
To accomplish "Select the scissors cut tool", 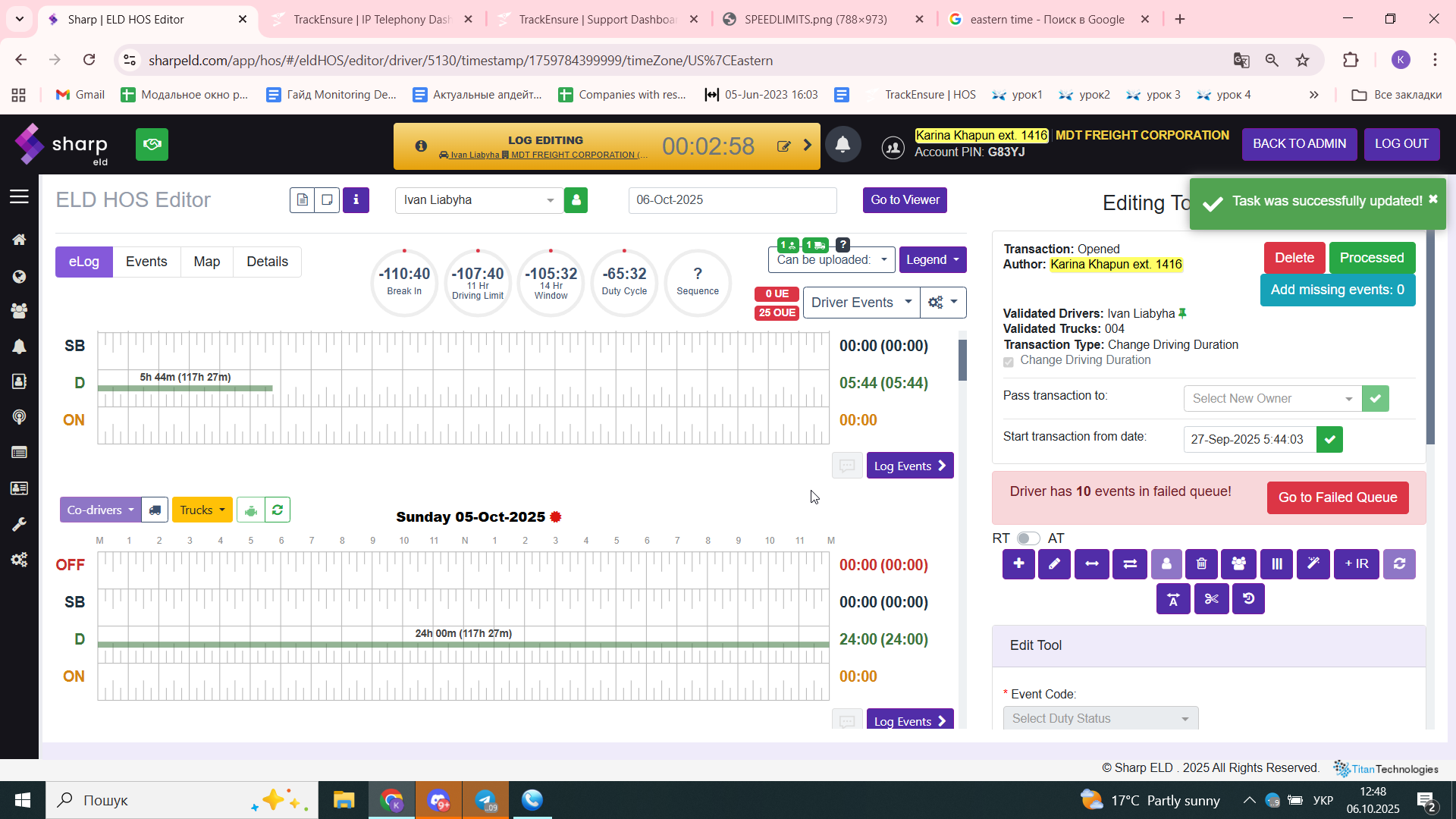I will [1211, 599].
